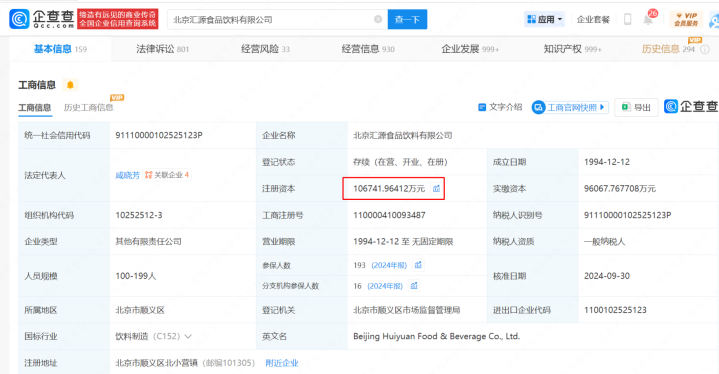The height and width of the screenshot is (374, 719).
Task: Open the 应用 dropdown menu
Action: [544, 19]
